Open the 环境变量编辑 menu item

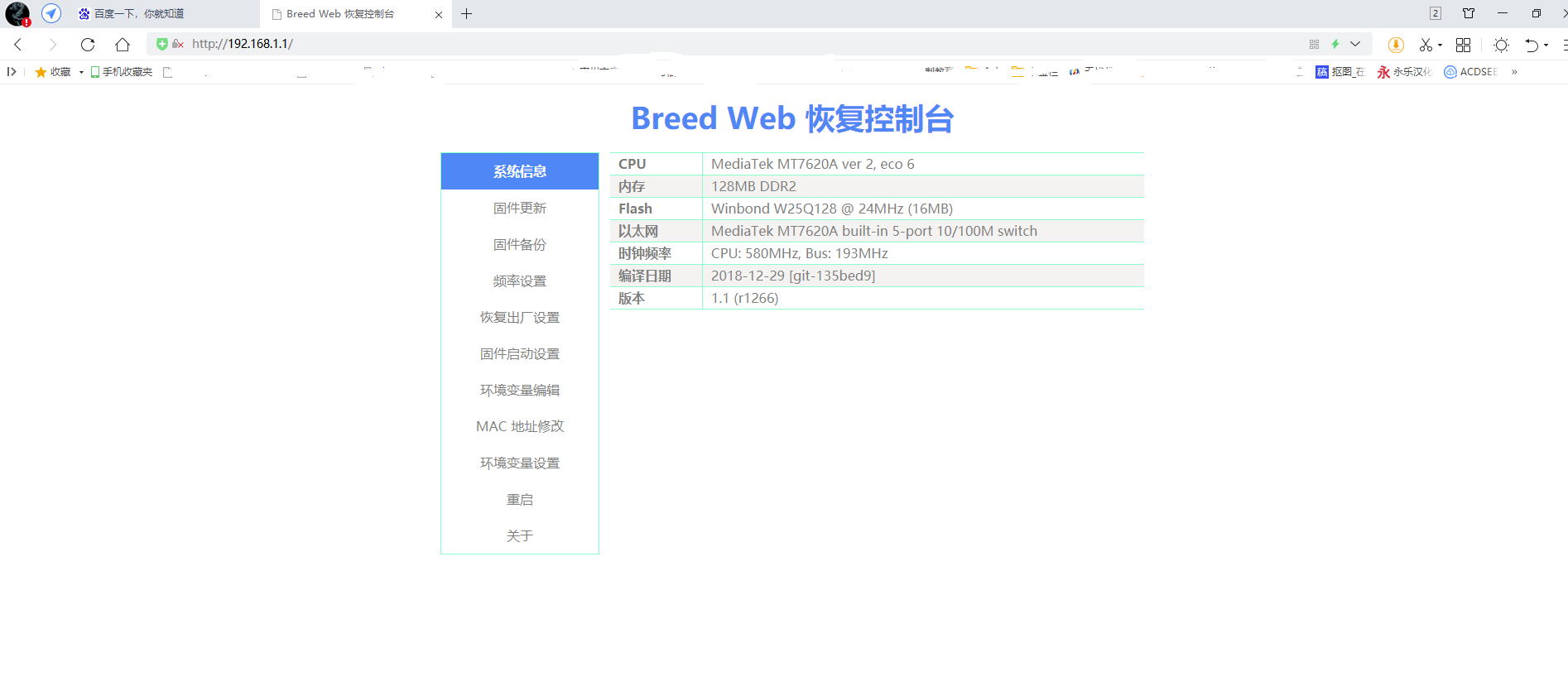[x=520, y=390]
